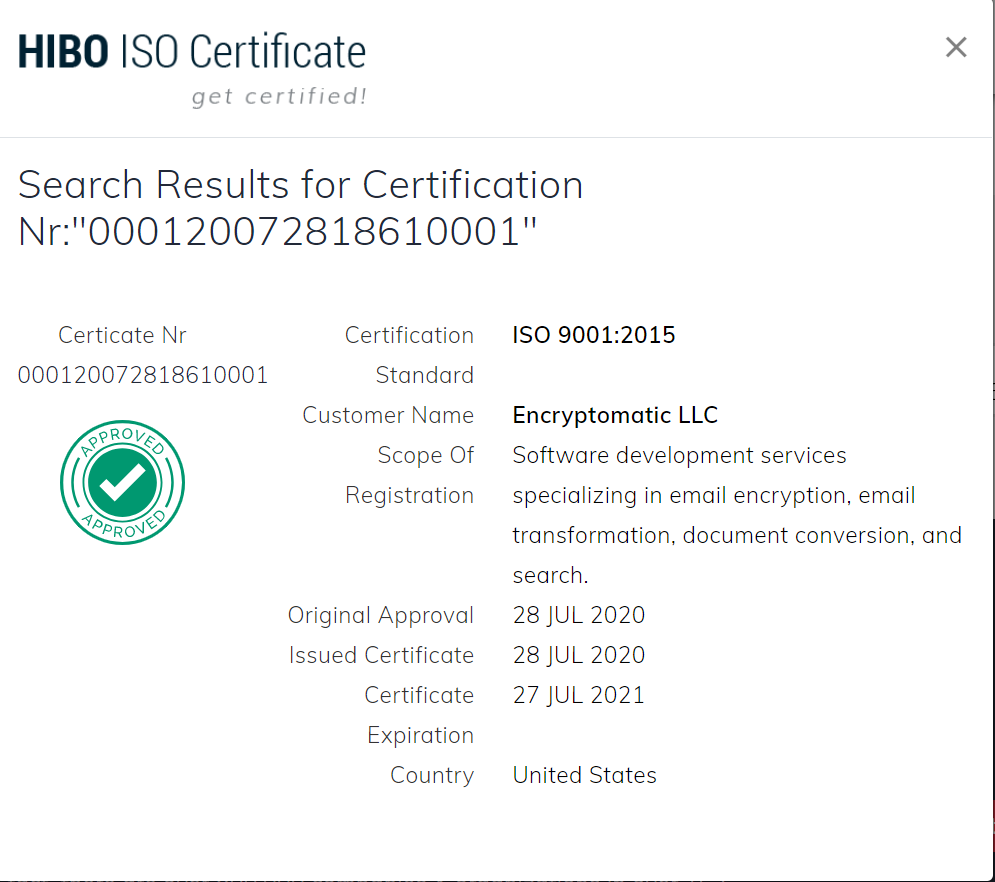Click the 'get certified!' tagline
This screenshot has height=882, width=995.
[x=279, y=96]
